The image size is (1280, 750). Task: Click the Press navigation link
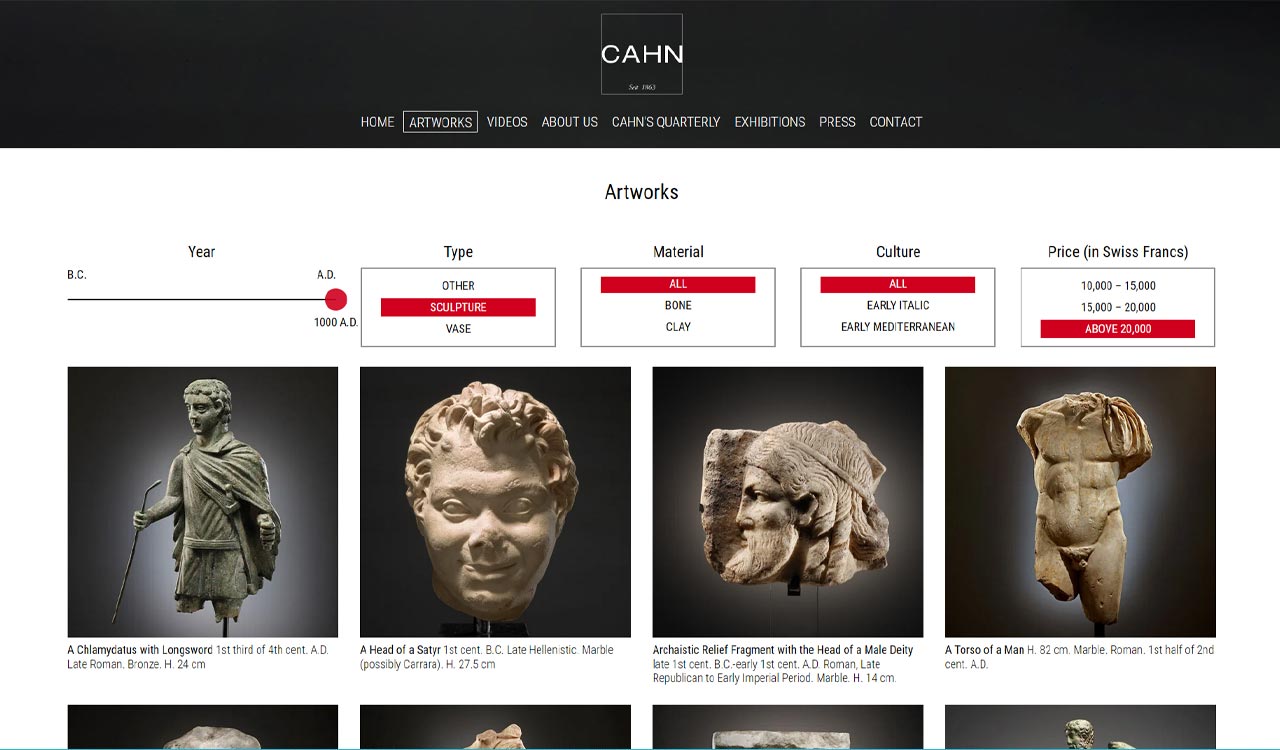837,122
